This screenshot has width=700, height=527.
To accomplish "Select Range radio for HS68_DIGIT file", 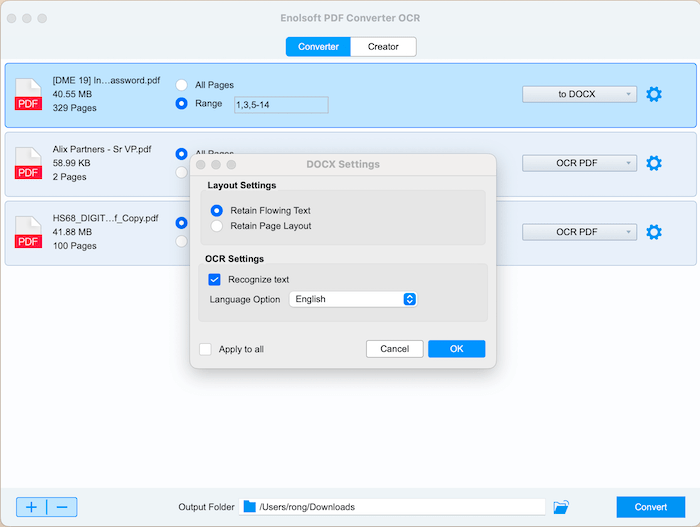I will coord(181,241).
